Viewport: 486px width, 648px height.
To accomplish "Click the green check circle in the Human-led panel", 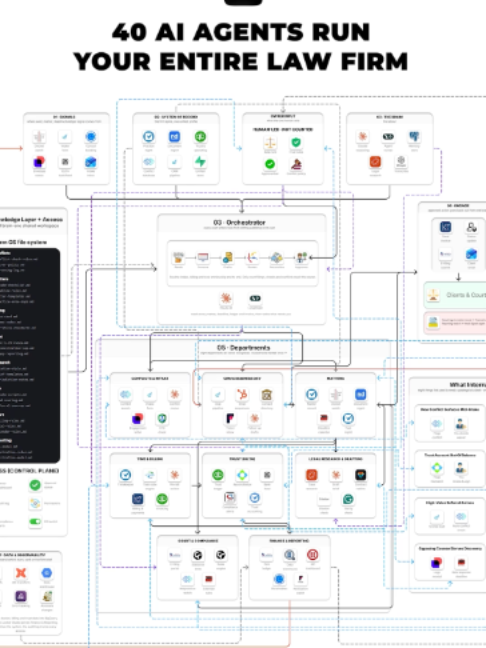I will coord(270,164).
